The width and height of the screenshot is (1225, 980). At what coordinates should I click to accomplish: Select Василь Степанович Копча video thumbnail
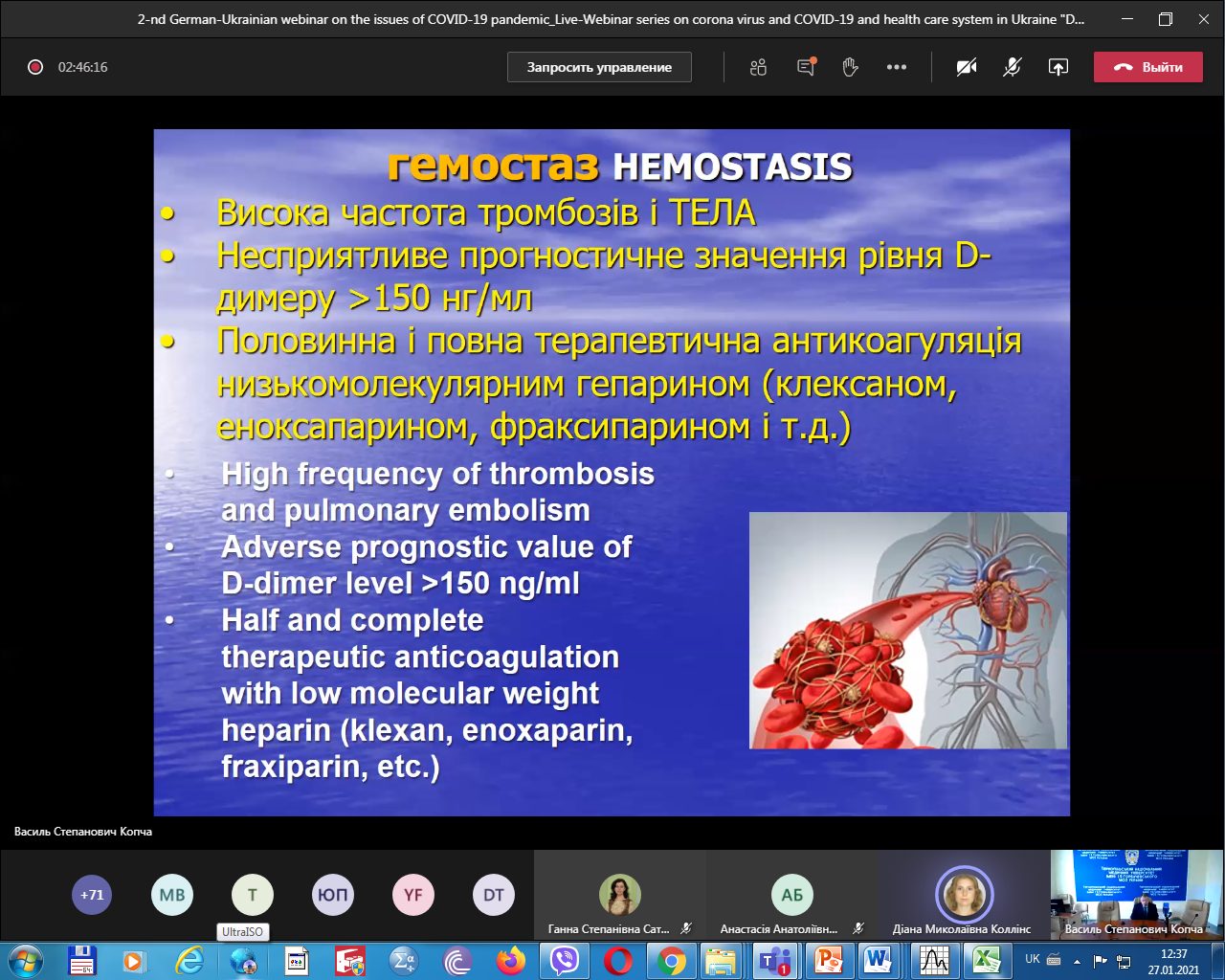[1133, 894]
